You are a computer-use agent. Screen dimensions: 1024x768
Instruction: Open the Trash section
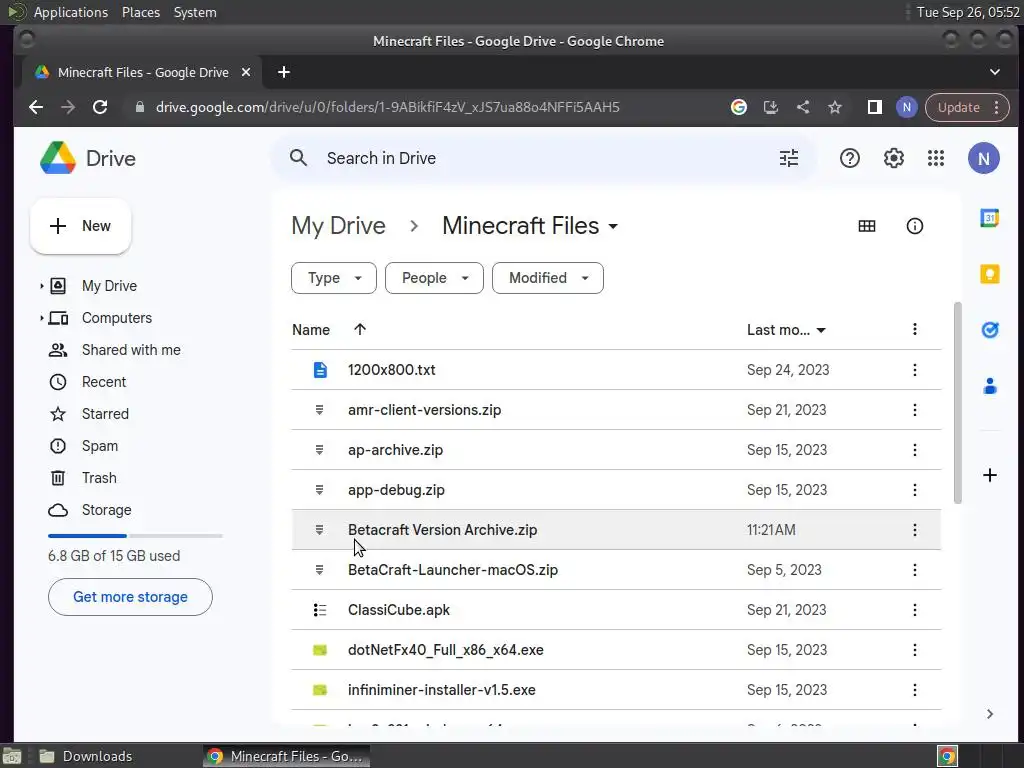[99, 478]
